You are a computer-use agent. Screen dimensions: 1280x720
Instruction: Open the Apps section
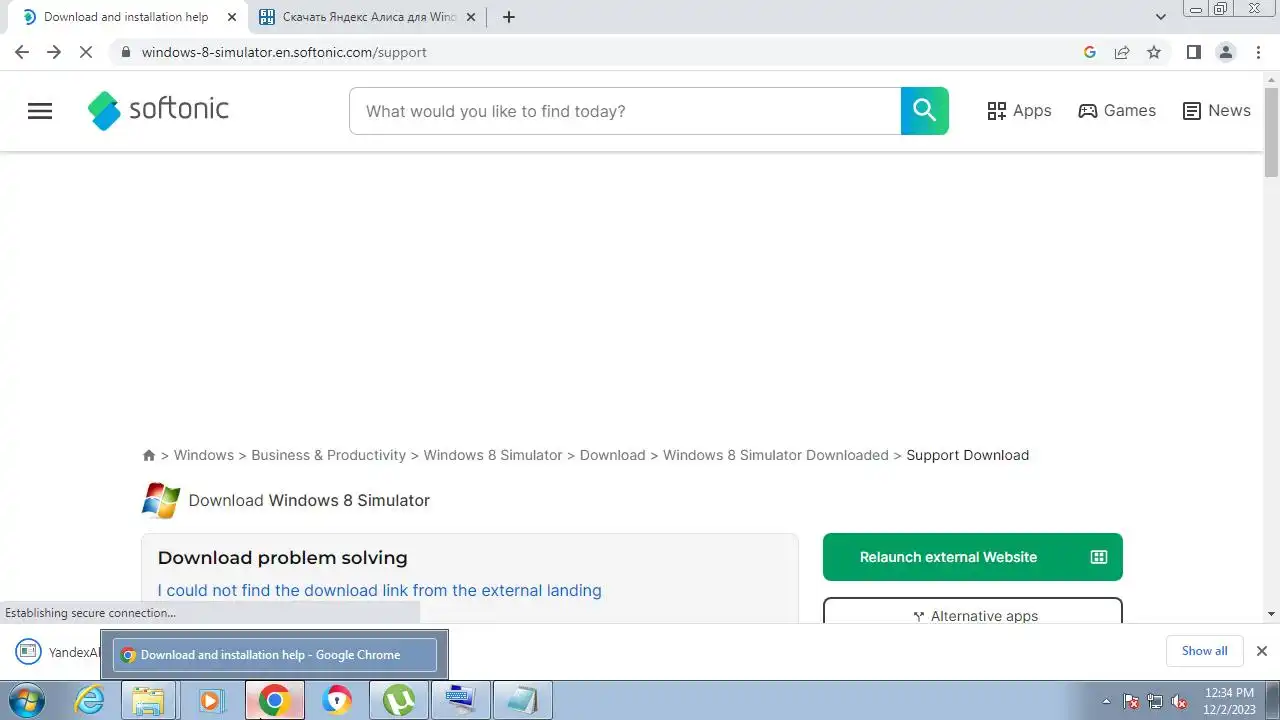1019,111
